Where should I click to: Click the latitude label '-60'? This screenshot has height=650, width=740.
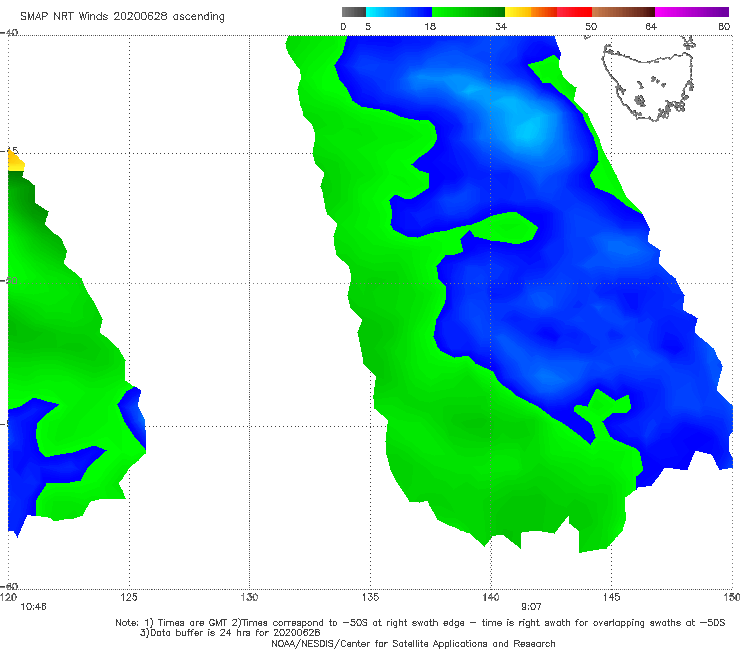9,586
